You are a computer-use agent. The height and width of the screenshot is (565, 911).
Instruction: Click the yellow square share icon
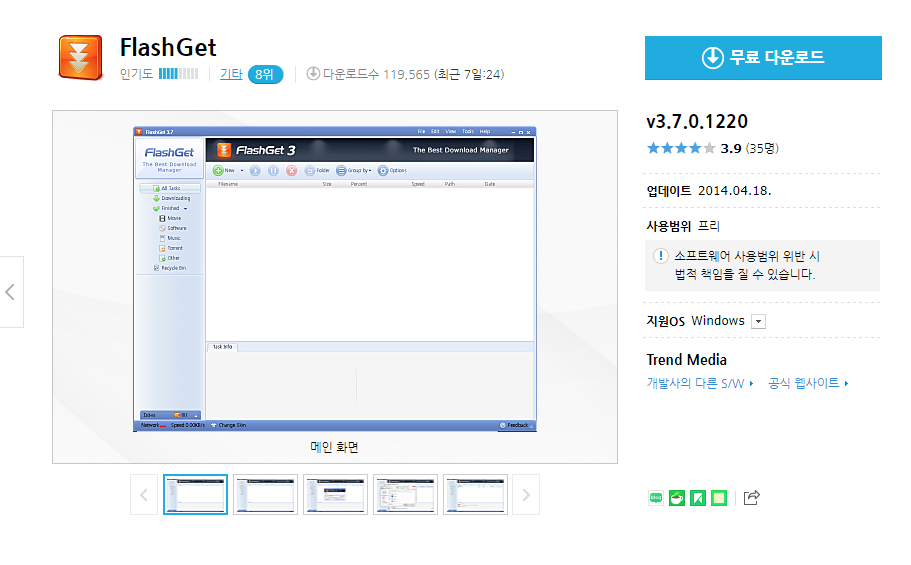click(x=719, y=498)
